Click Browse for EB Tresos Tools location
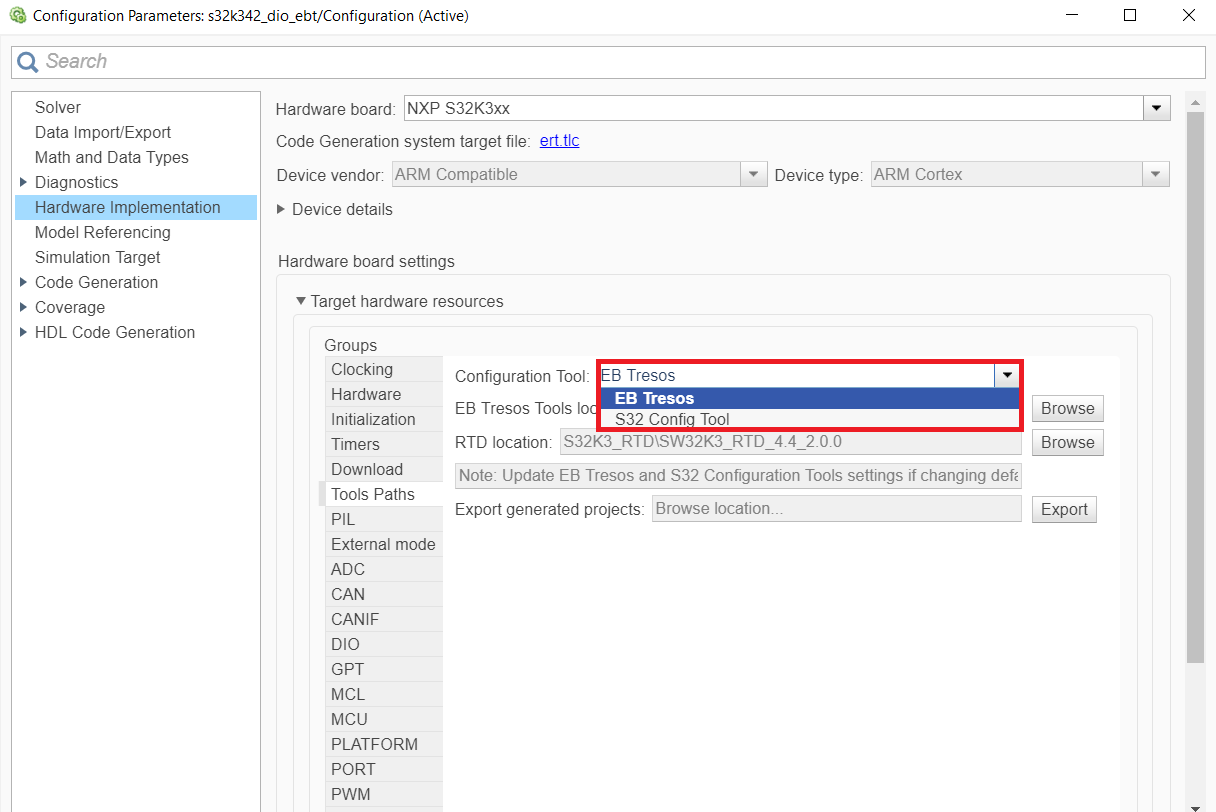This screenshot has width=1216, height=812. 1067,408
